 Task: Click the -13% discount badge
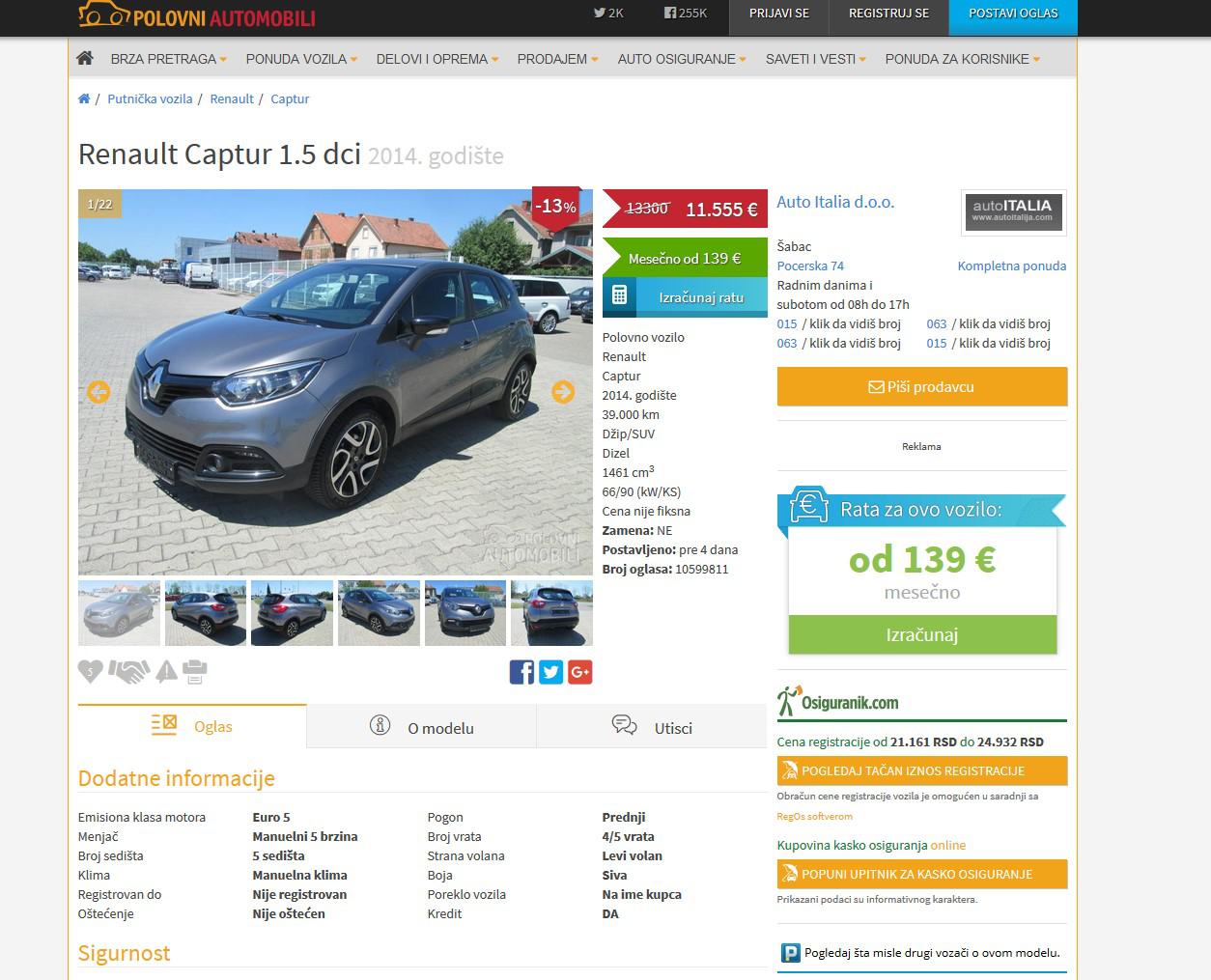(555, 207)
